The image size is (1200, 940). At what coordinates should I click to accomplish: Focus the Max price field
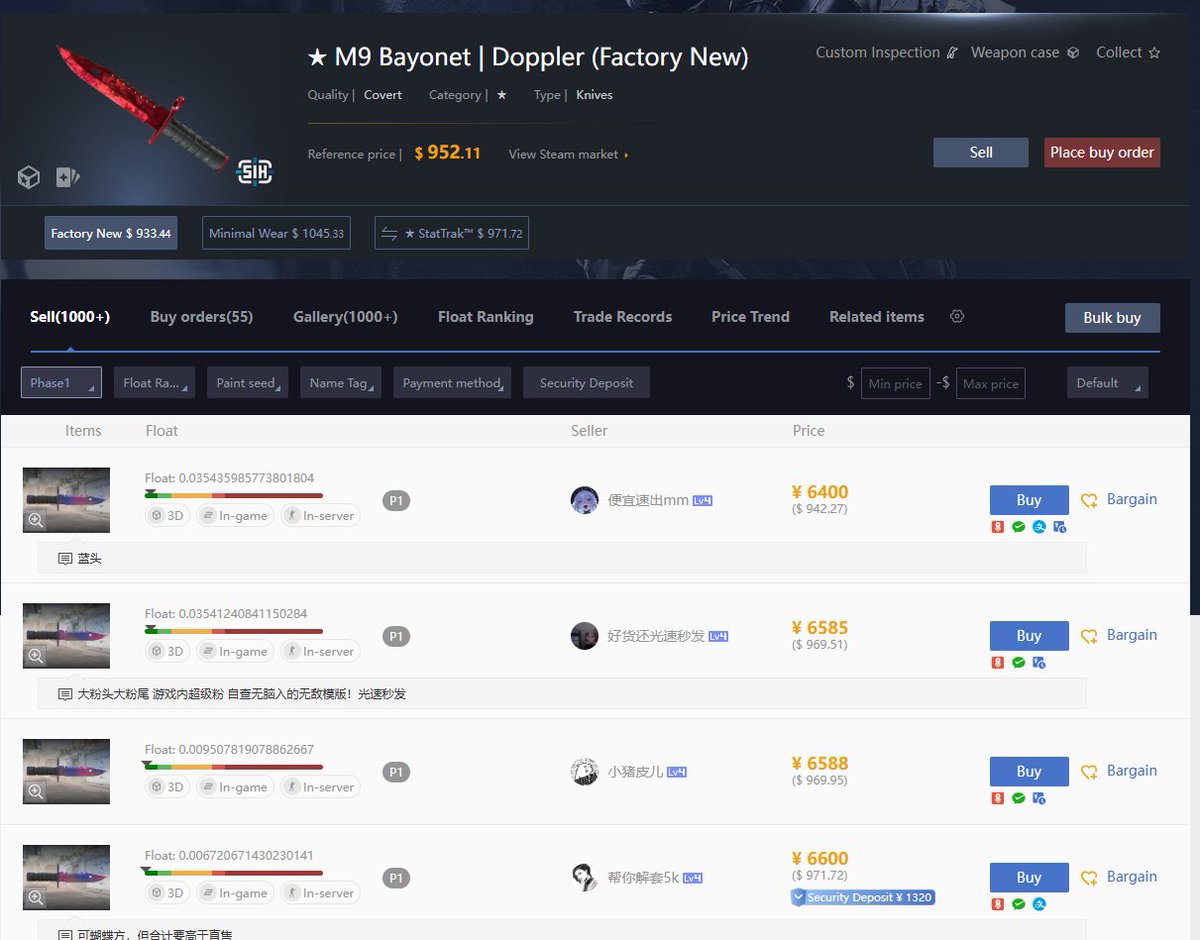[x=990, y=383]
